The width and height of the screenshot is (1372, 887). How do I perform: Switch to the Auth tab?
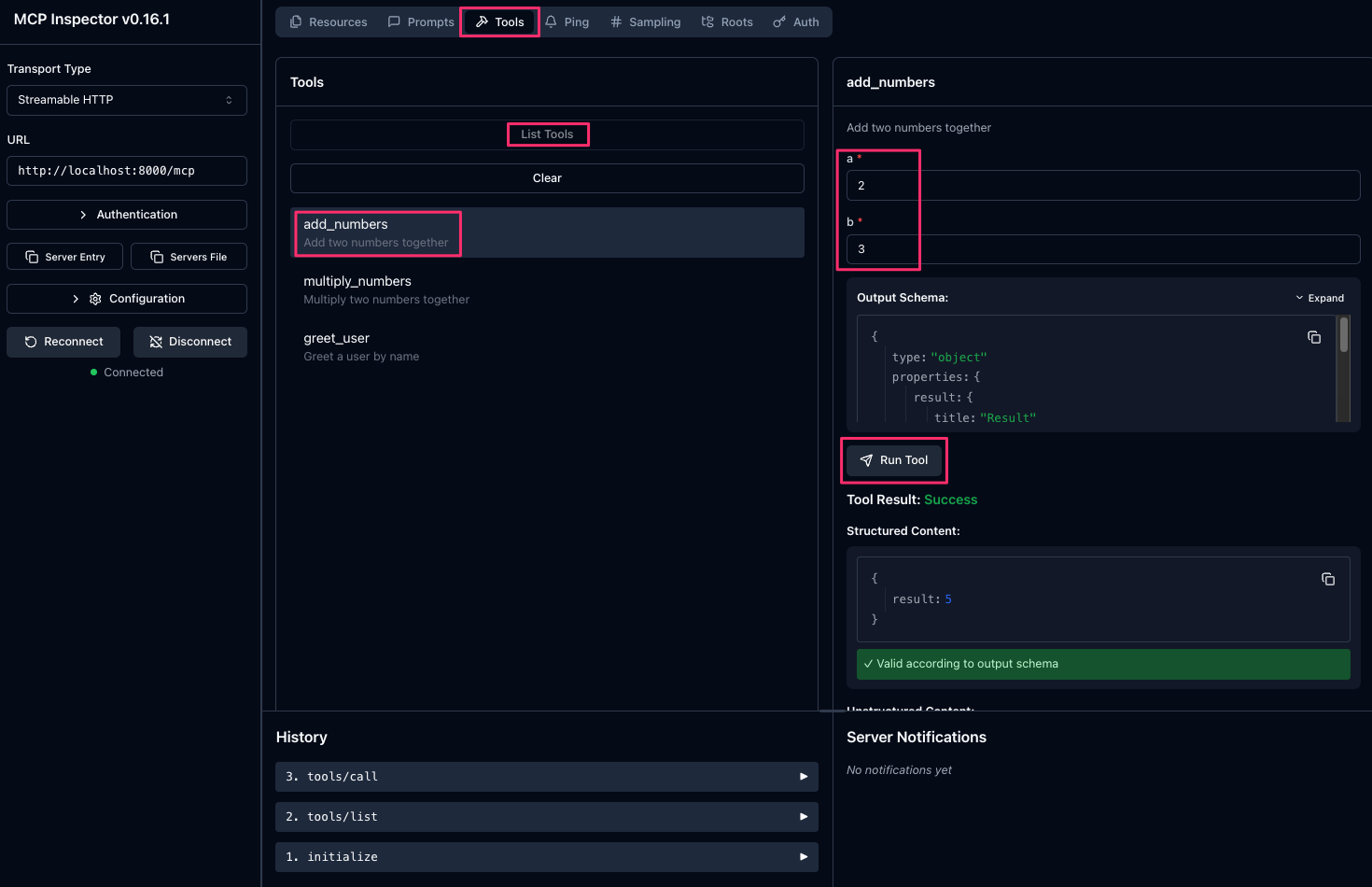coord(796,21)
